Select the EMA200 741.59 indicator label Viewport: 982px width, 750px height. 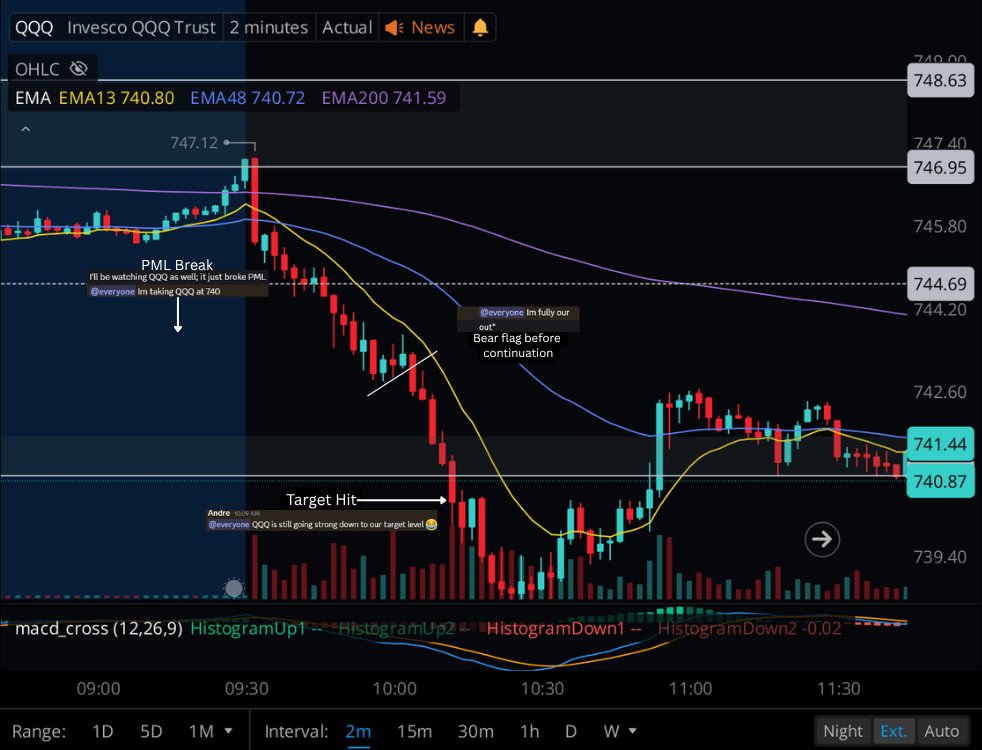384,98
